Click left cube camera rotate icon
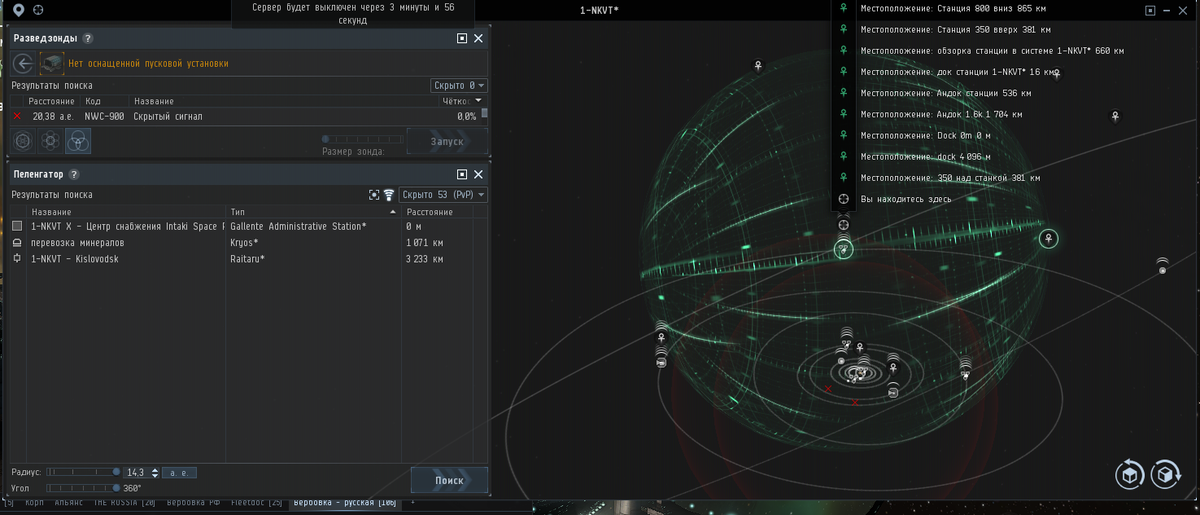Screen dimensions: 1200x515 (x=1130, y=474)
